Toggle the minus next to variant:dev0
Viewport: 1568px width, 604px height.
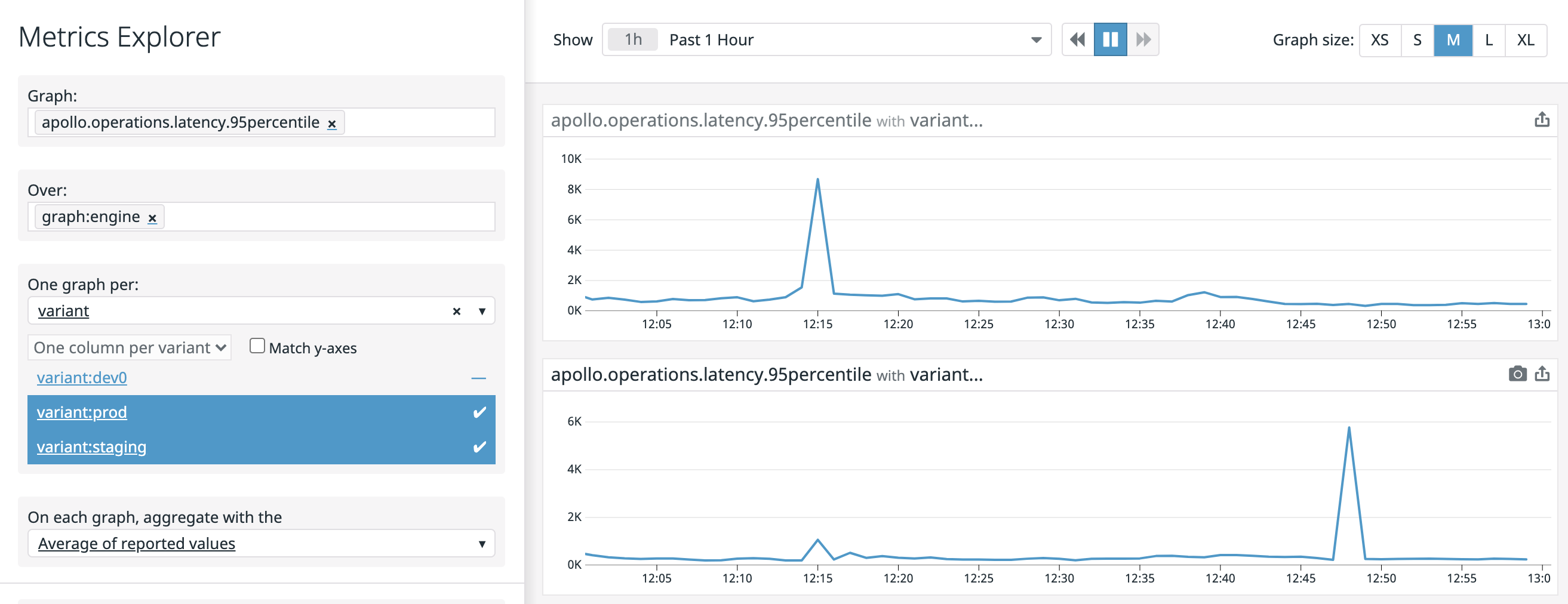(x=479, y=378)
